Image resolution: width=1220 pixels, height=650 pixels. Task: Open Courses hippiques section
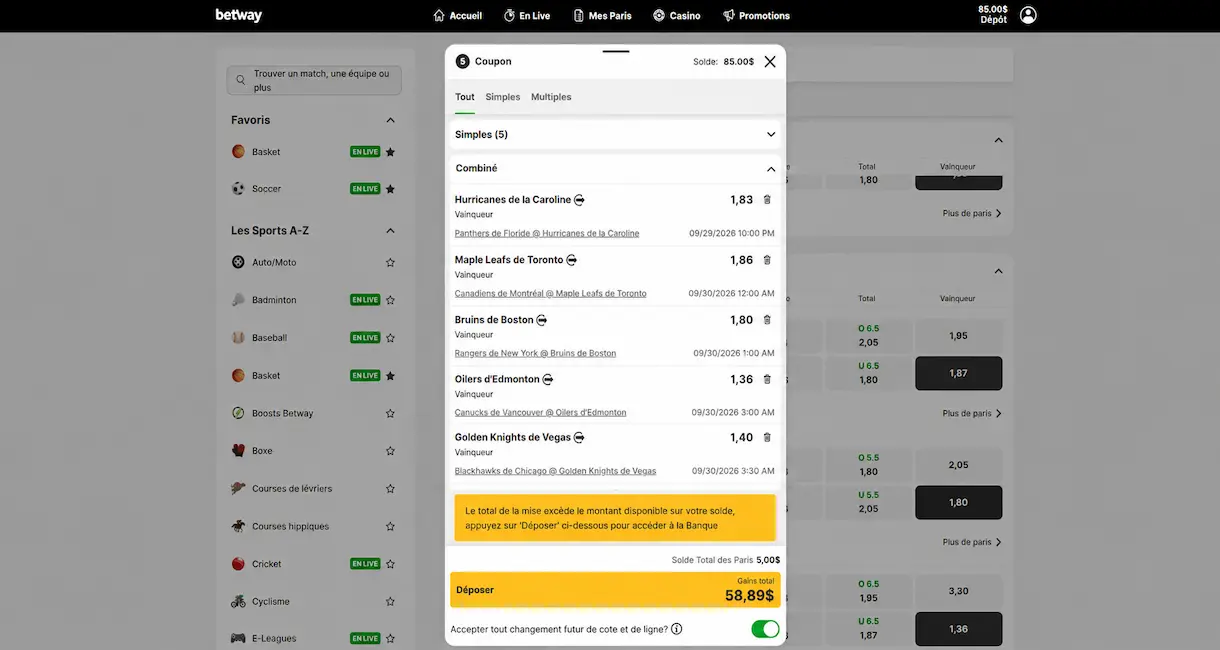pos(290,526)
